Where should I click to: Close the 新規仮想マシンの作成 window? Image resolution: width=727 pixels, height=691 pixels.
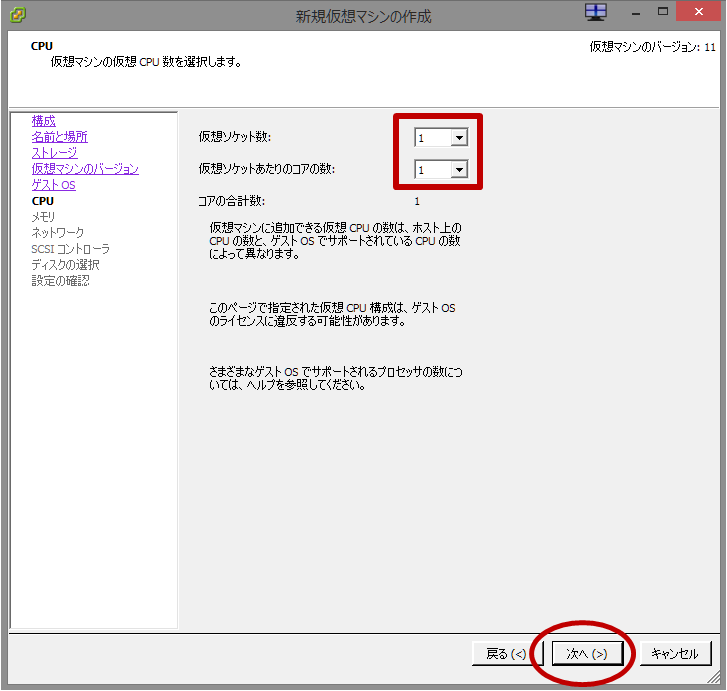tap(699, 12)
